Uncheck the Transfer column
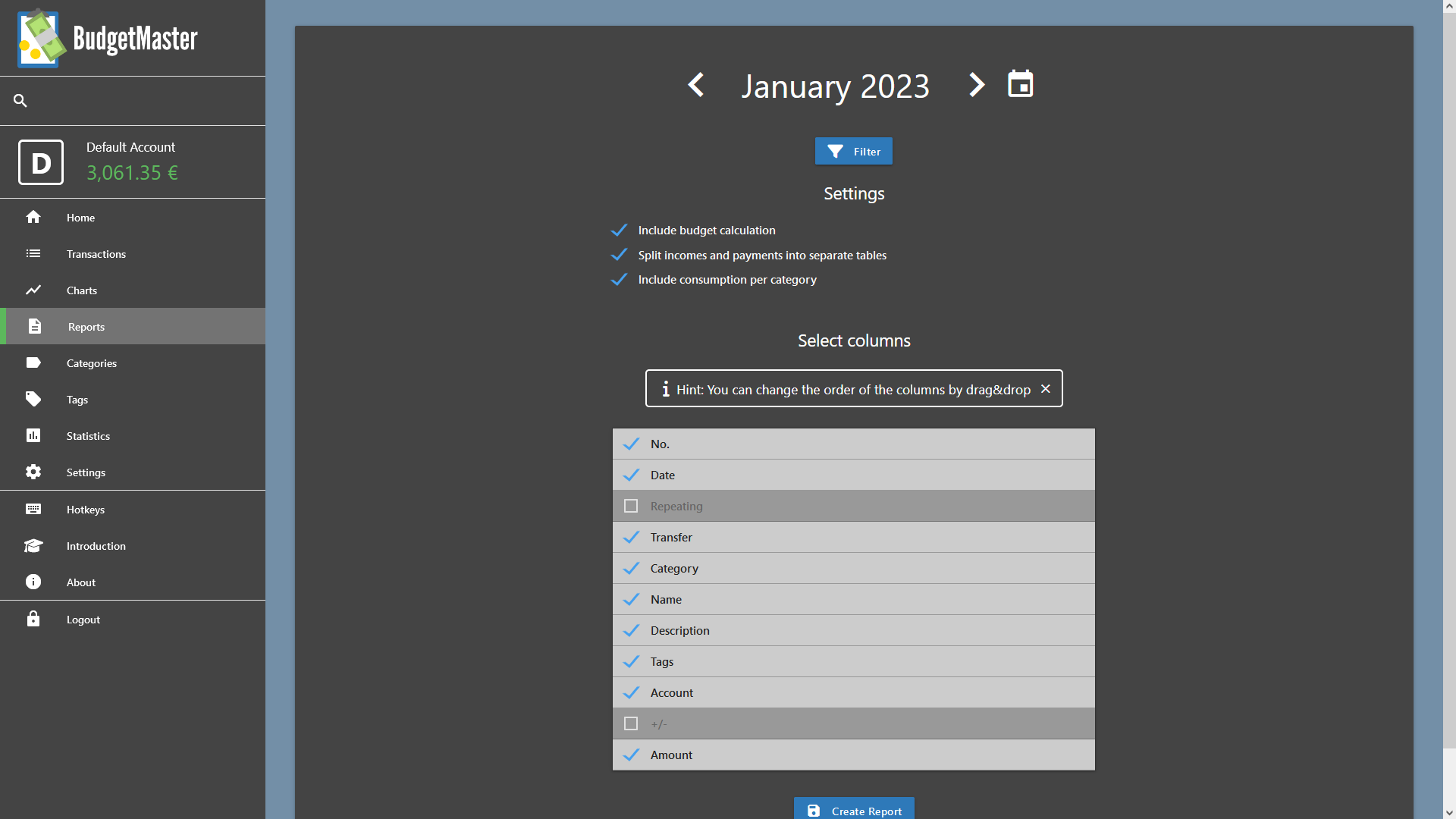Screen dimensions: 1456x819 tap(631, 537)
